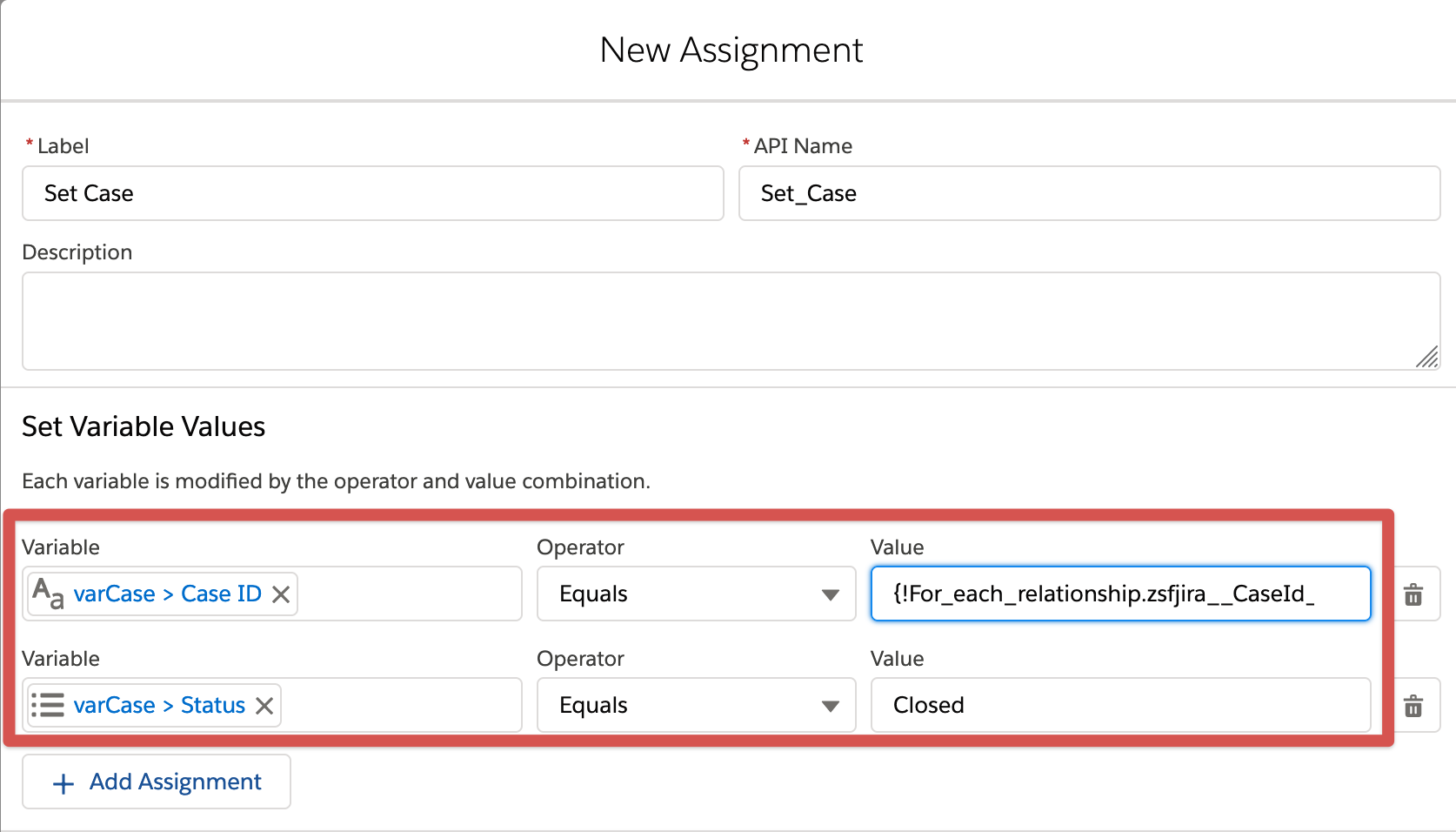Click the plus icon beside Add Assignment

click(x=63, y=783)
